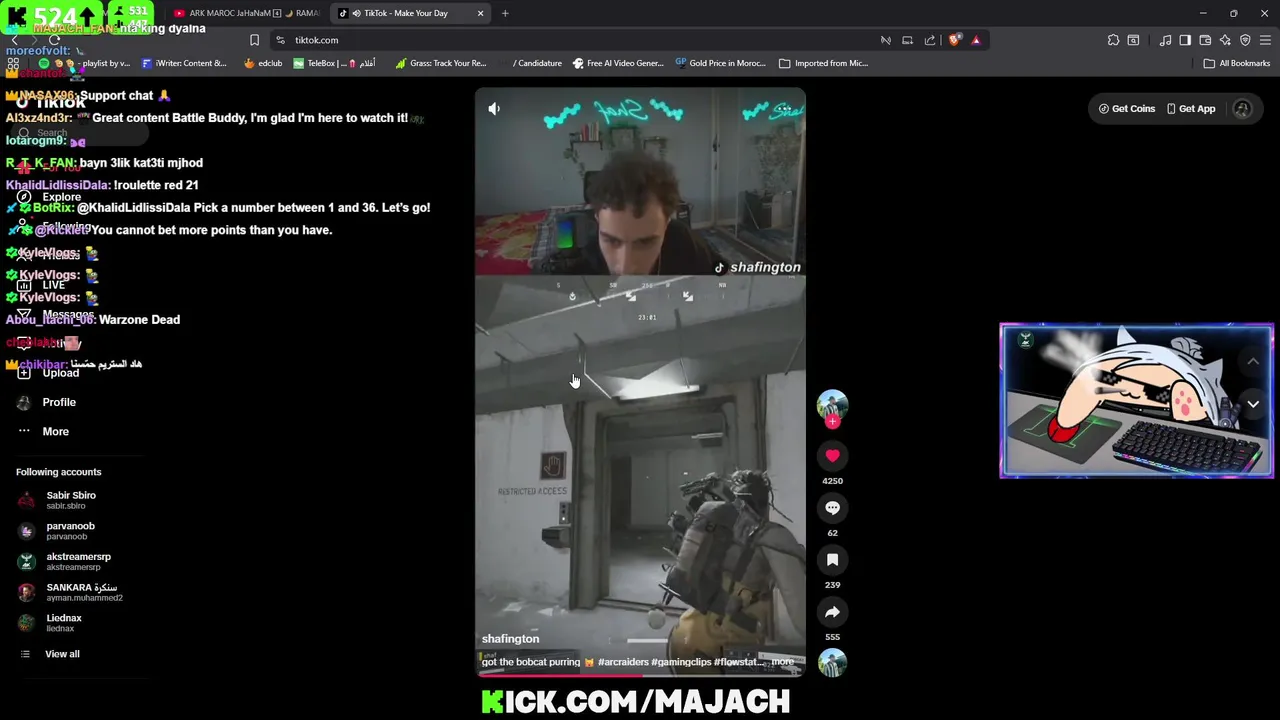
Task: Open the Brave main hamburger menu
Action: pos(1266,40)
